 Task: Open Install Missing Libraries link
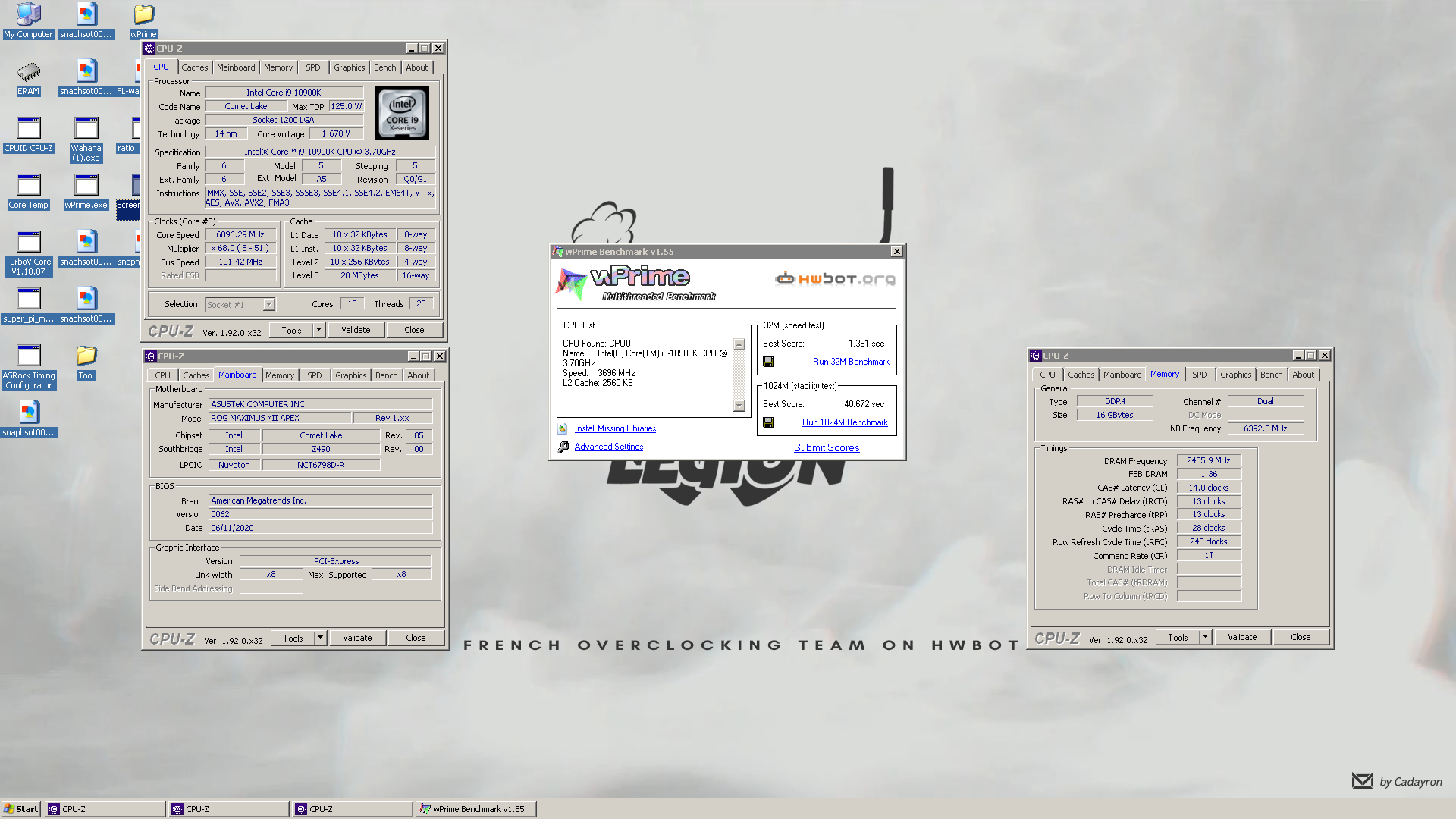[615, 429]
